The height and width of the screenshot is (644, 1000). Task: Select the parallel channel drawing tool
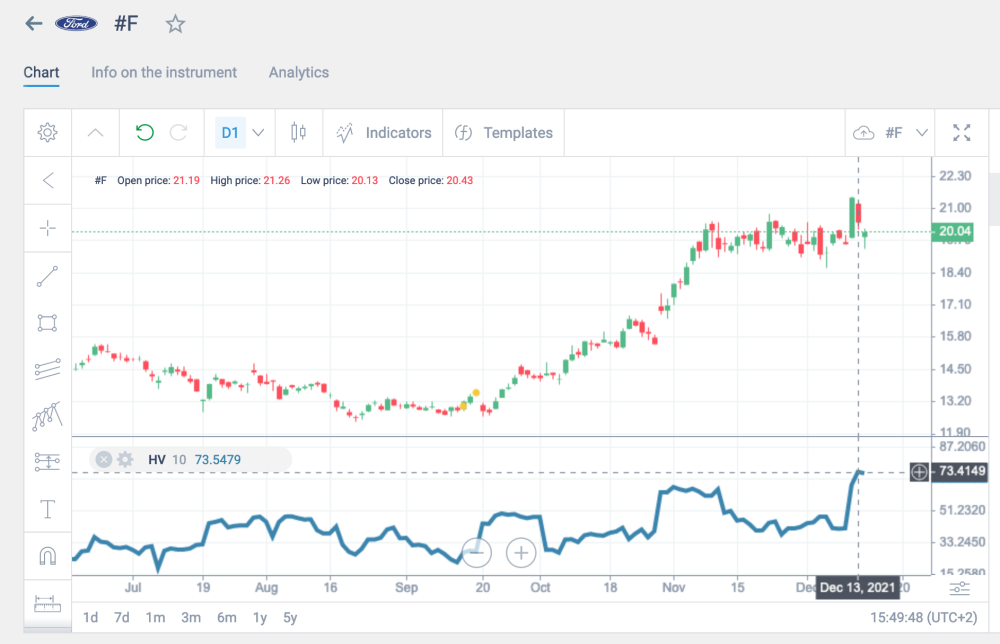[47, 368]
